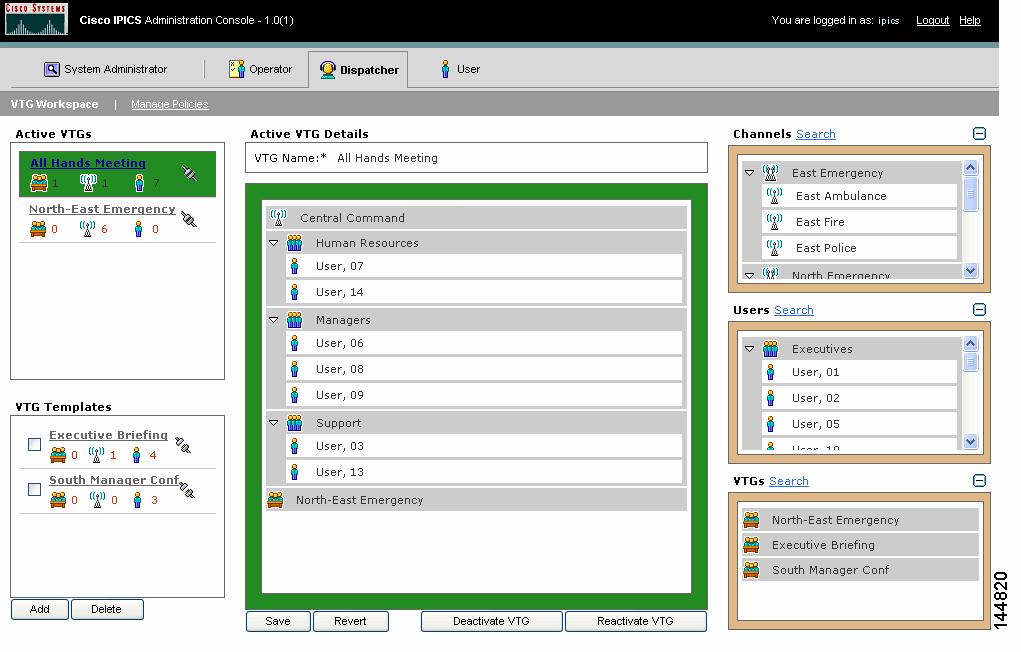
Task: Collapse the Support group
Action: [x=273, y=423]
